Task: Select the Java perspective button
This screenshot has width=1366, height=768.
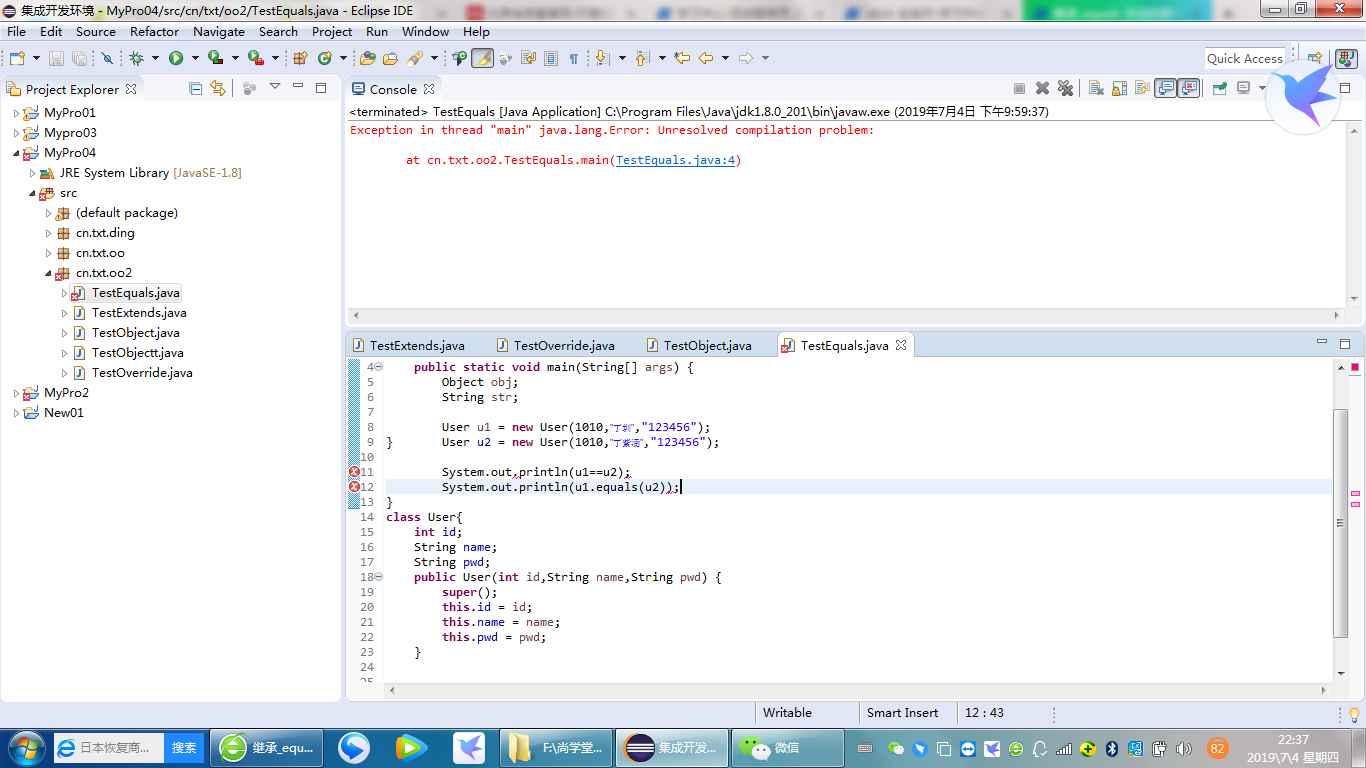Action: [1346, 58]
